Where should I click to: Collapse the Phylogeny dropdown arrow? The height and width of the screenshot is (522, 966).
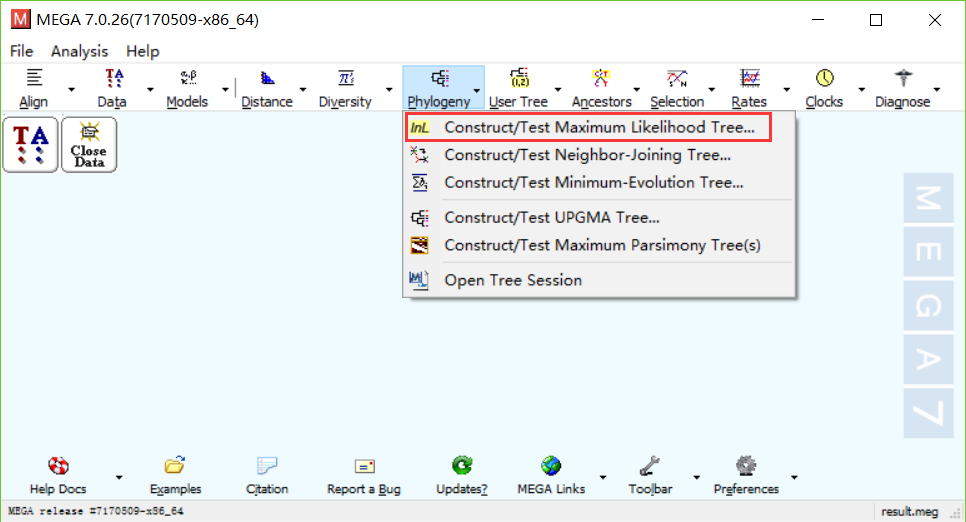click(x=477, y=91)
